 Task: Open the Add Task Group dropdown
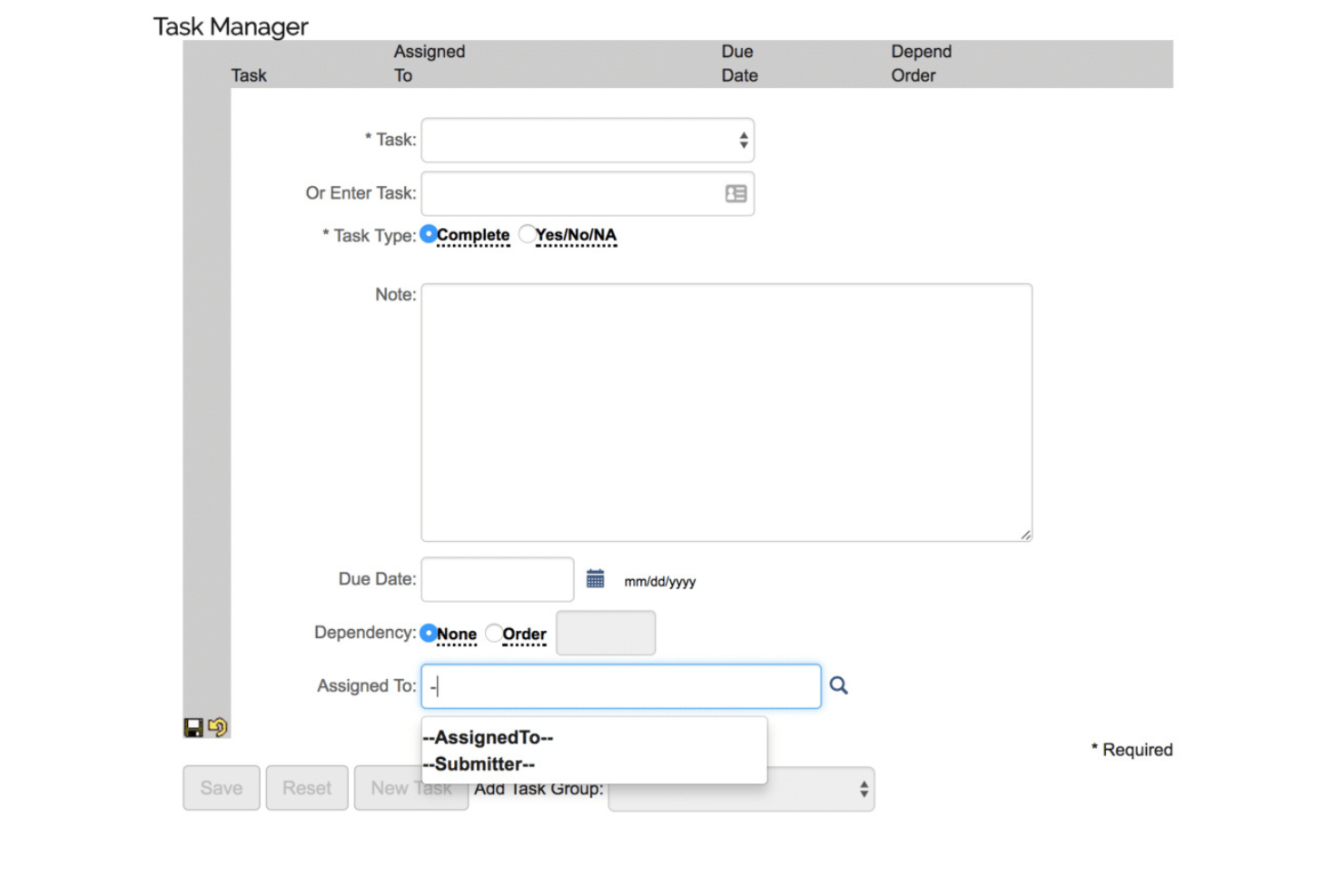(x=742, y=790)
